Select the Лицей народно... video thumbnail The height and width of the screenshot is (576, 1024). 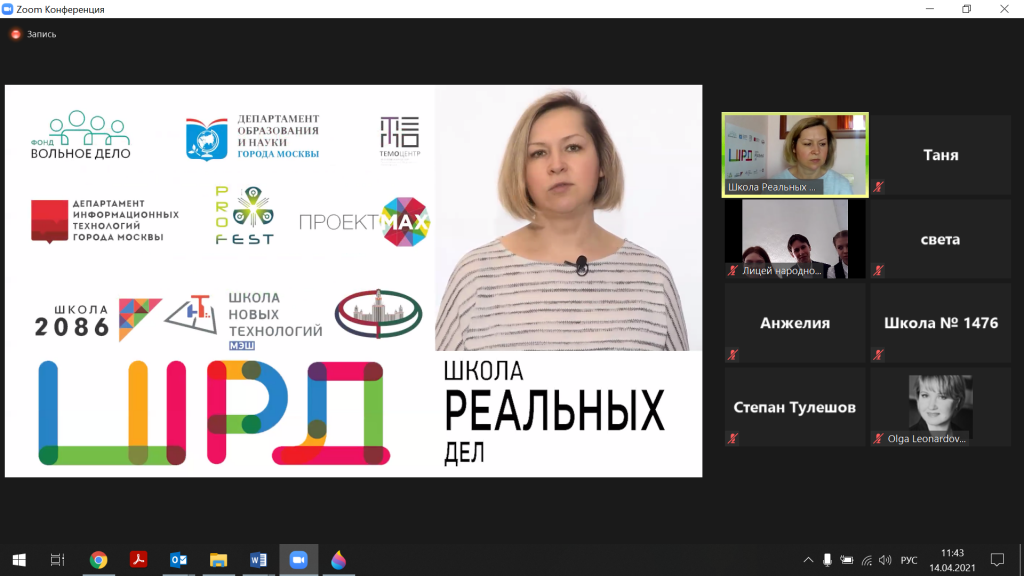[x=795, y=238]
